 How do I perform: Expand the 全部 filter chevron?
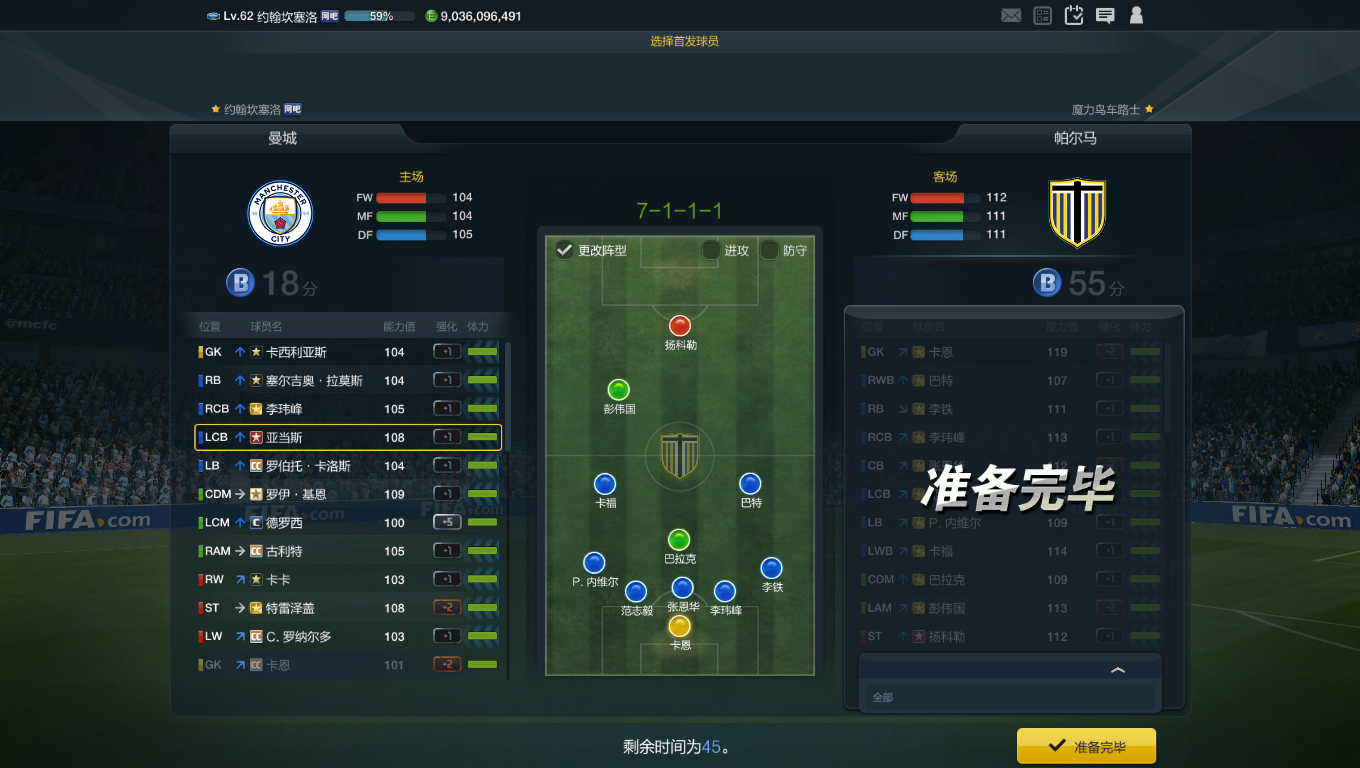[x=1118, y=670]
